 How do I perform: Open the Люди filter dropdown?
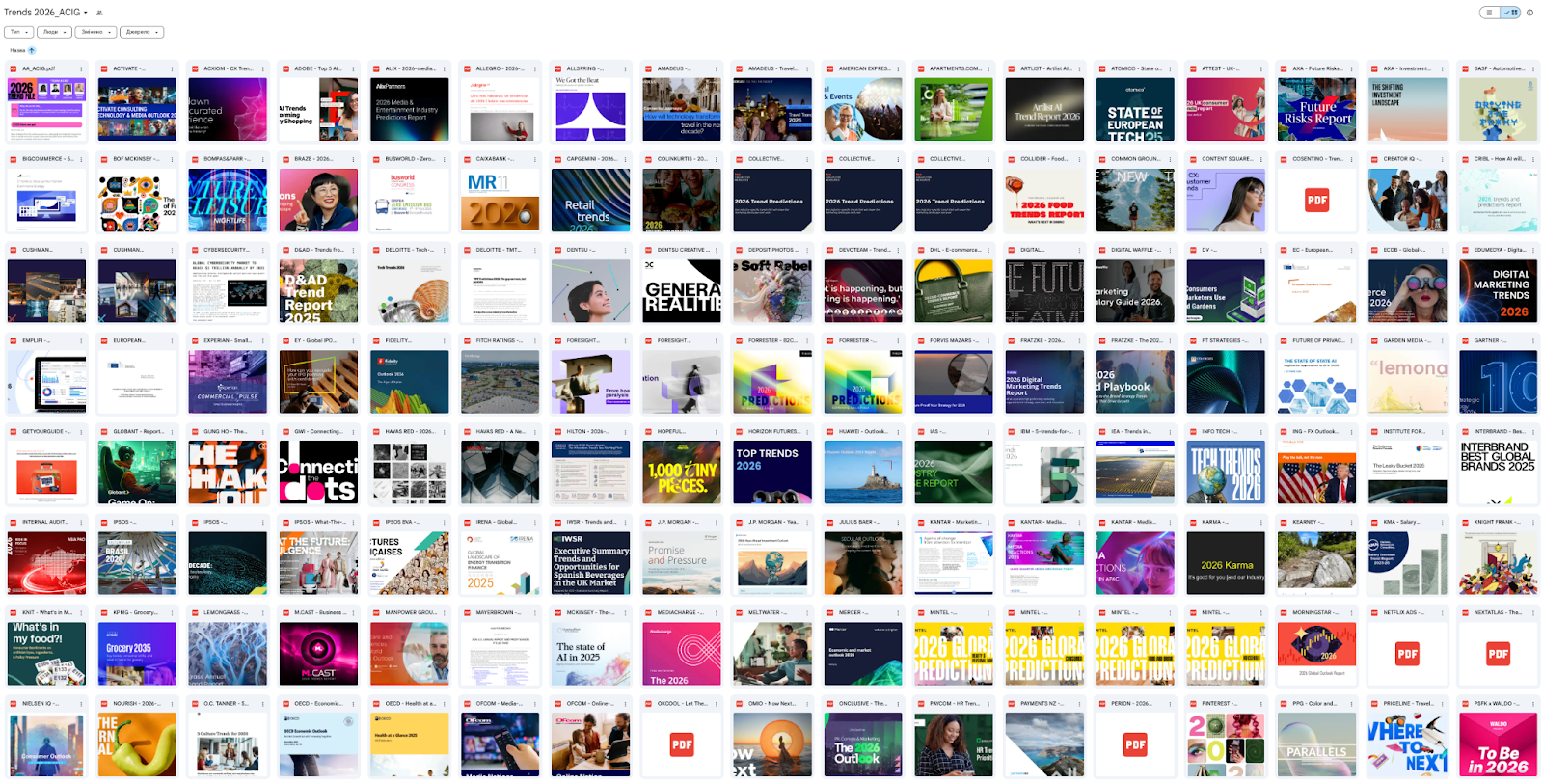(54, 32)
